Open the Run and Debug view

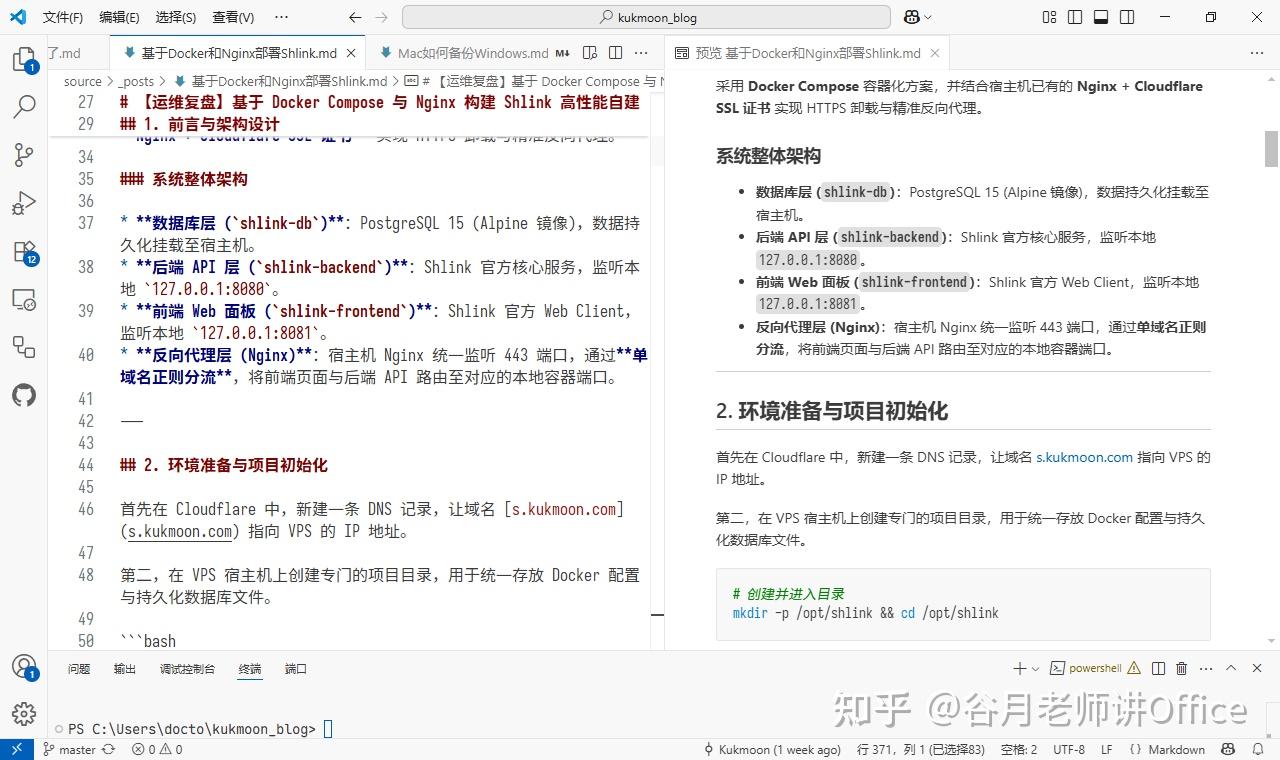coord(24,203)
